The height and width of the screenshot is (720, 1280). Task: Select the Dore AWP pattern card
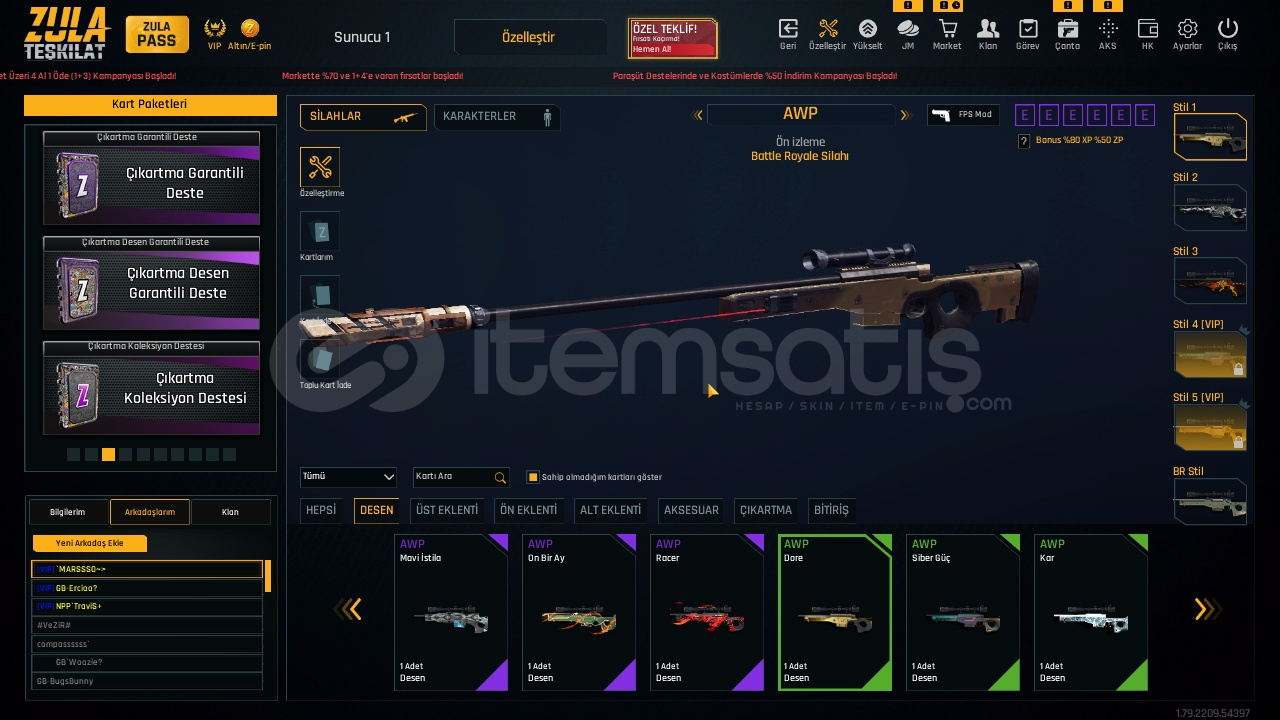[x=835, y=612]
